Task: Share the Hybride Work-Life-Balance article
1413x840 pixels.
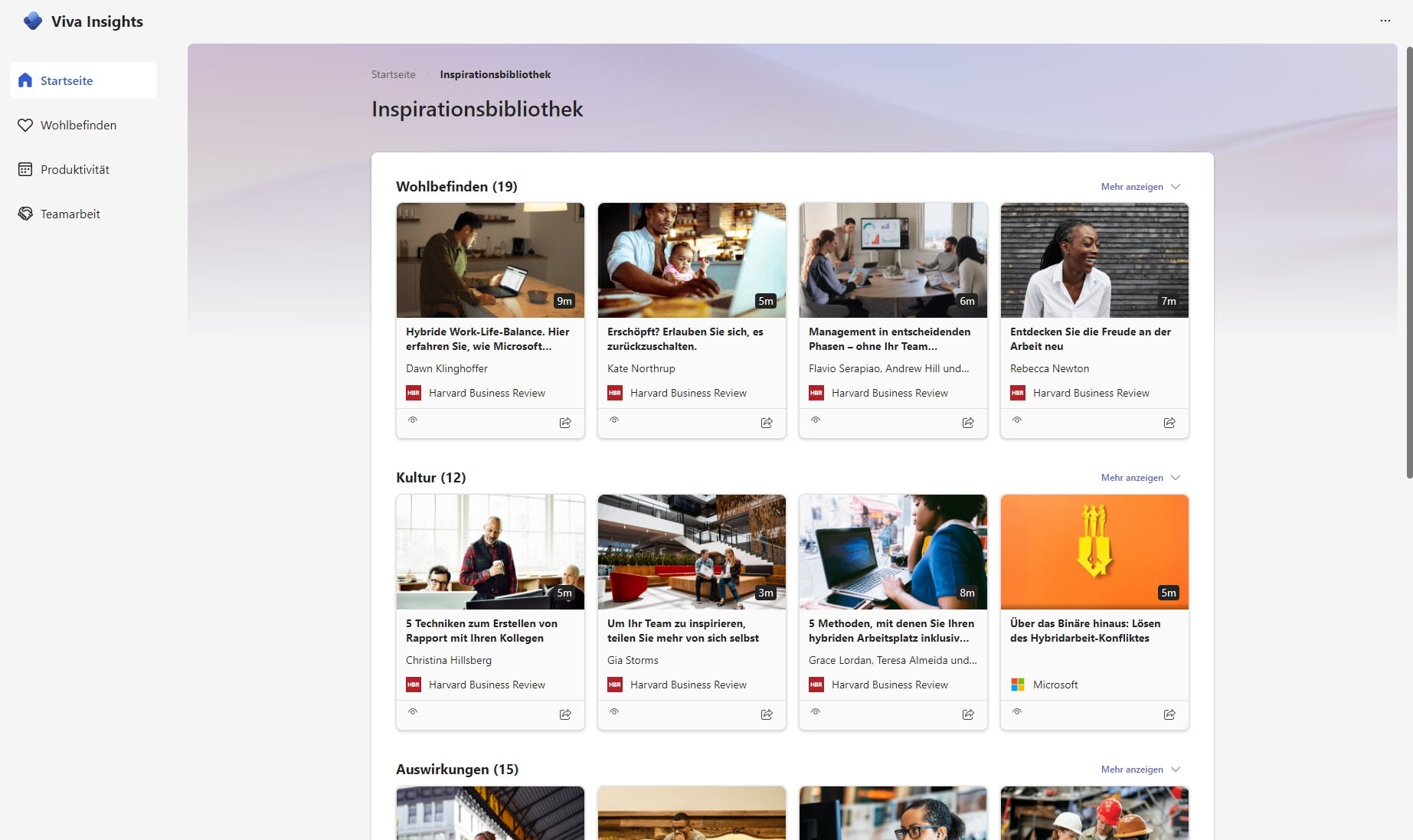Action: [x=565, y=423]
